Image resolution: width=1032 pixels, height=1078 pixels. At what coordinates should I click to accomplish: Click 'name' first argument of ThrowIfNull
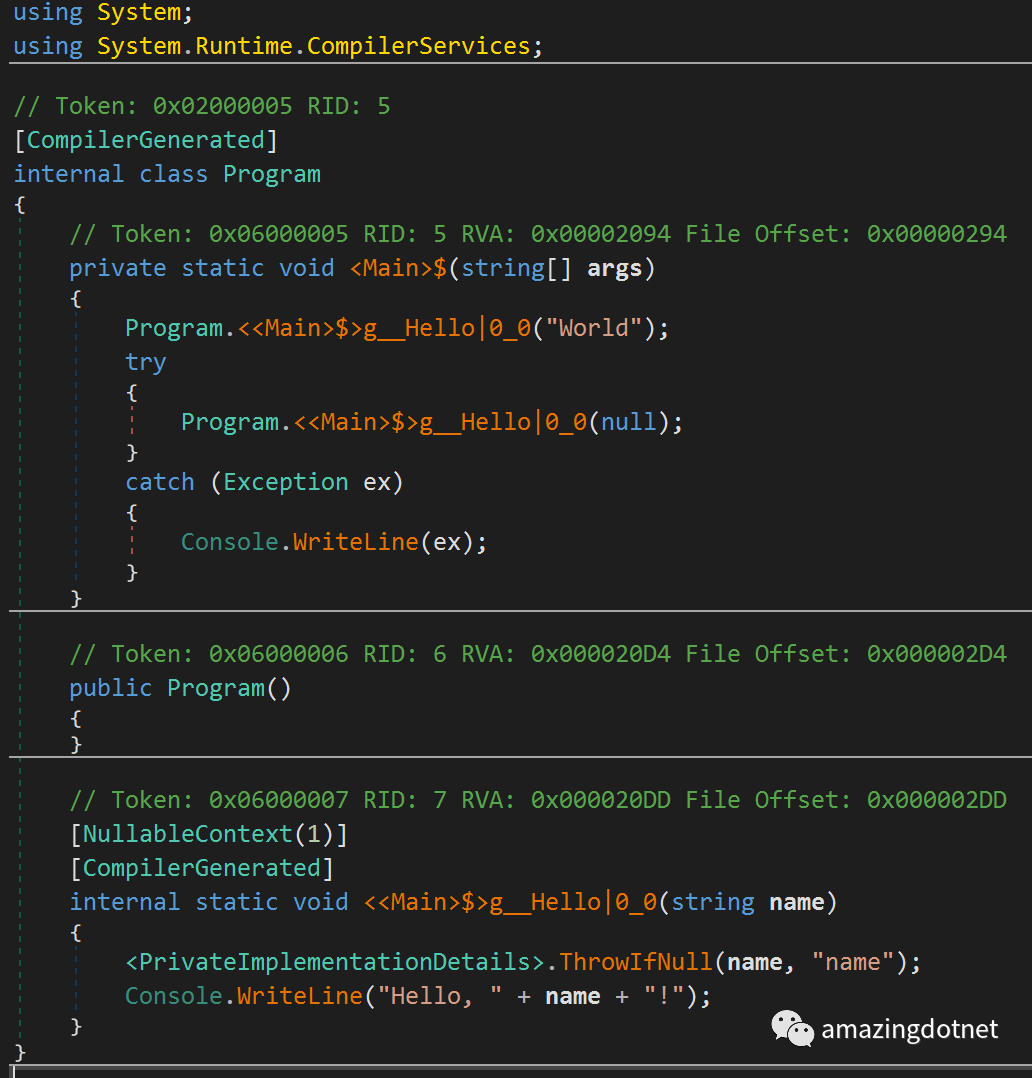[754, 962]
